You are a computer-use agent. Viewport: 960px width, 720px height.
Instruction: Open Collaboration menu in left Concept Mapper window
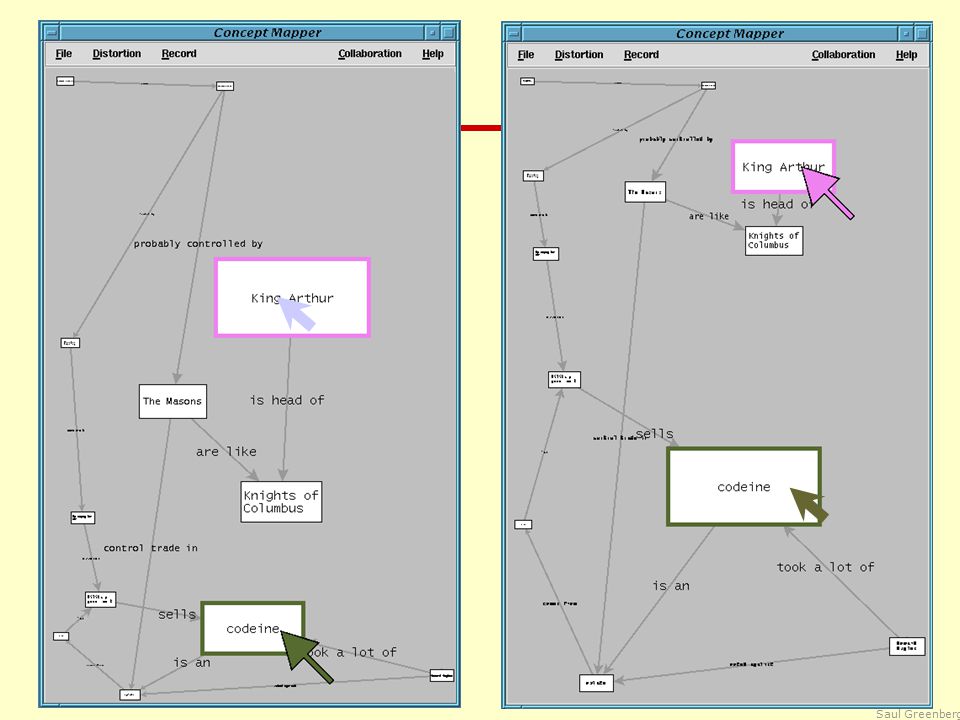tap(370, 54)
